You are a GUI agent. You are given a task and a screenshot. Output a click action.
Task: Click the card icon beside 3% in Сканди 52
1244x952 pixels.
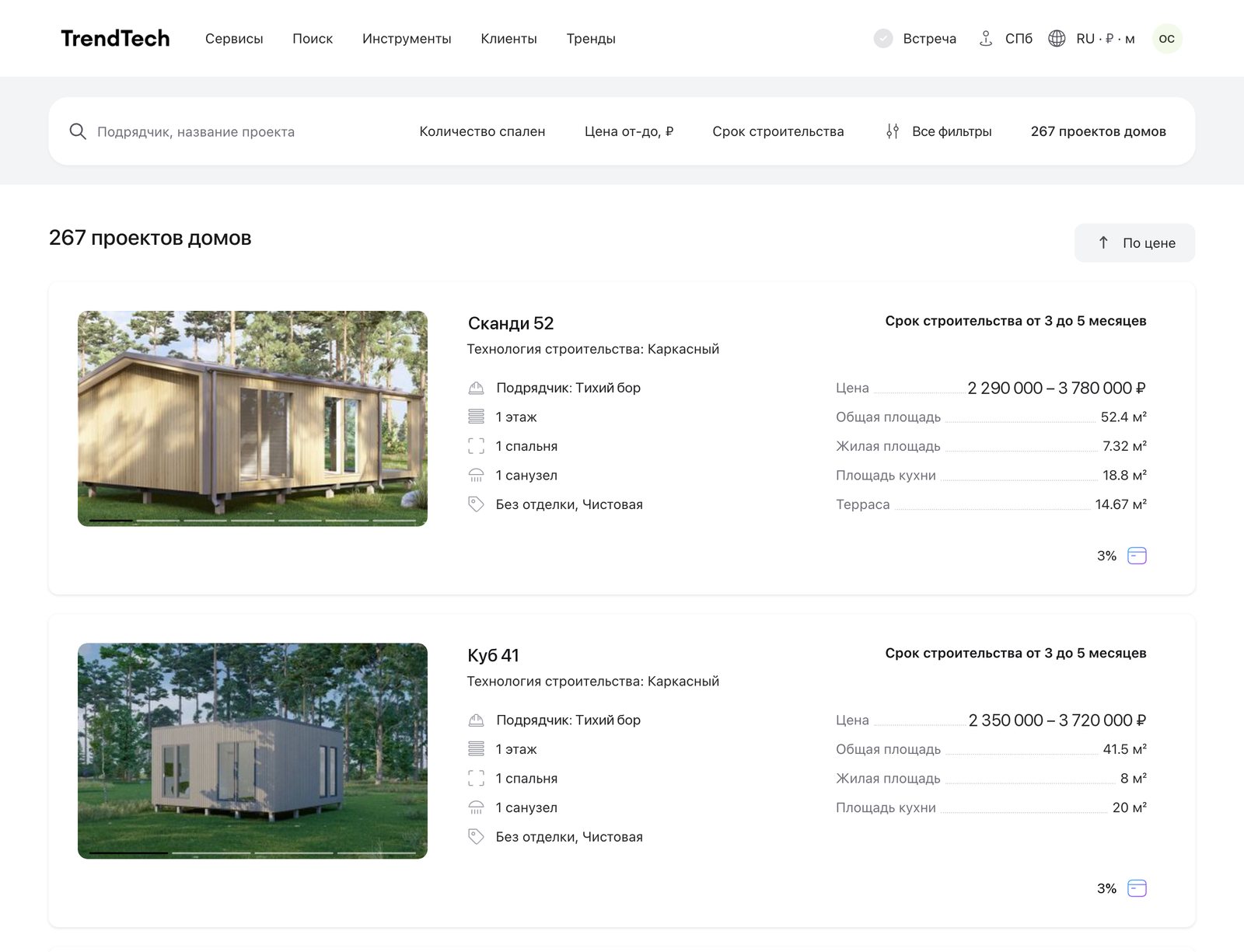[1137, 556]
